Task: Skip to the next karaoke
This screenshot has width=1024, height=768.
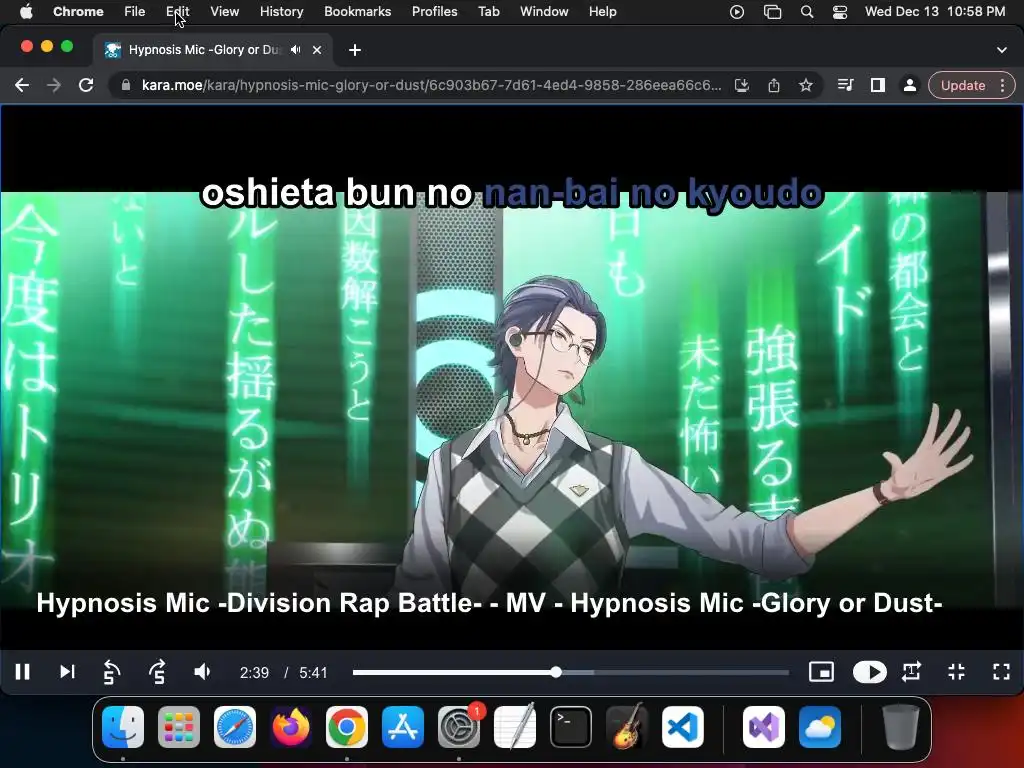Action: (x=67, y=672)
